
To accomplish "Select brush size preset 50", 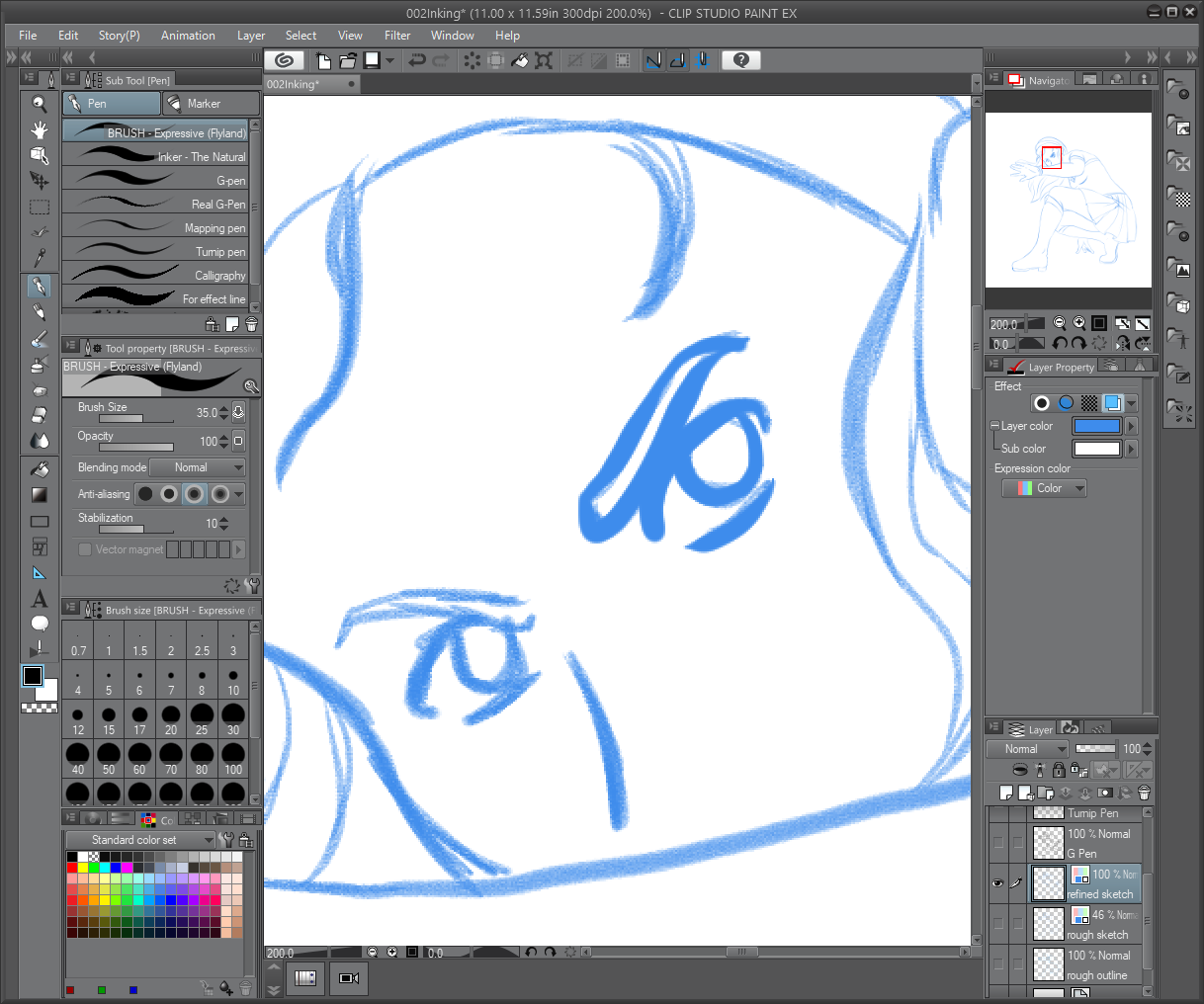I will 109,760.
